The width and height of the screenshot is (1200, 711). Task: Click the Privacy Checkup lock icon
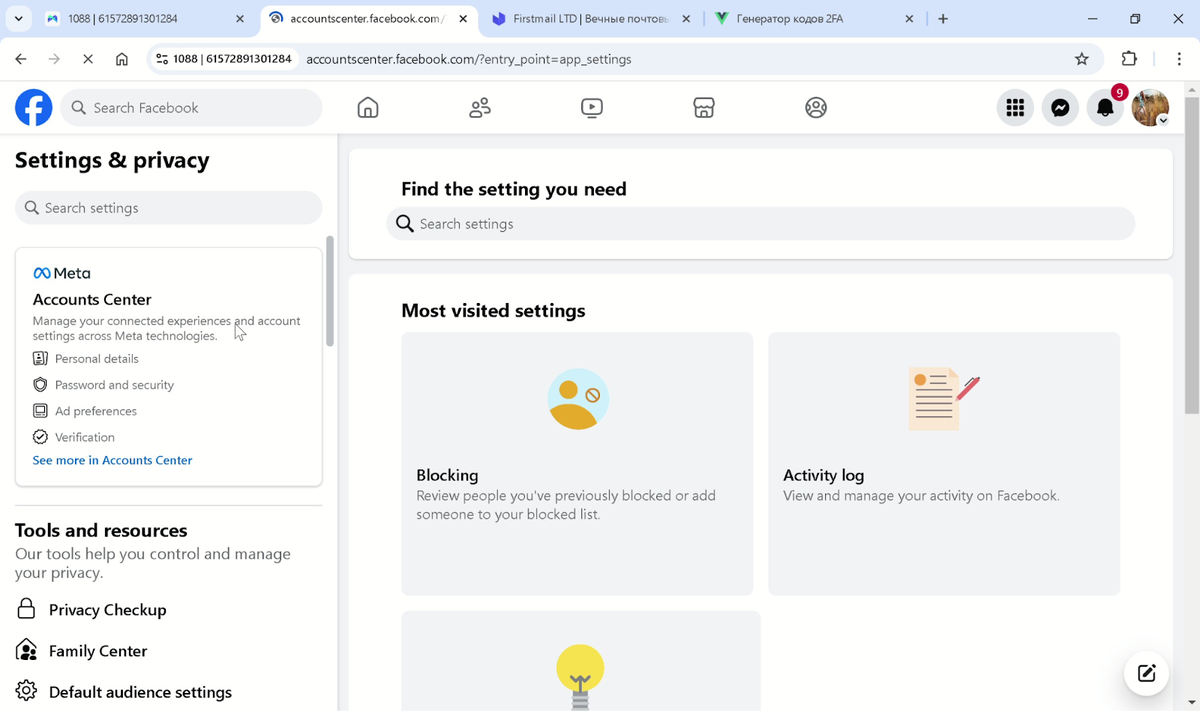click(27, 609)
